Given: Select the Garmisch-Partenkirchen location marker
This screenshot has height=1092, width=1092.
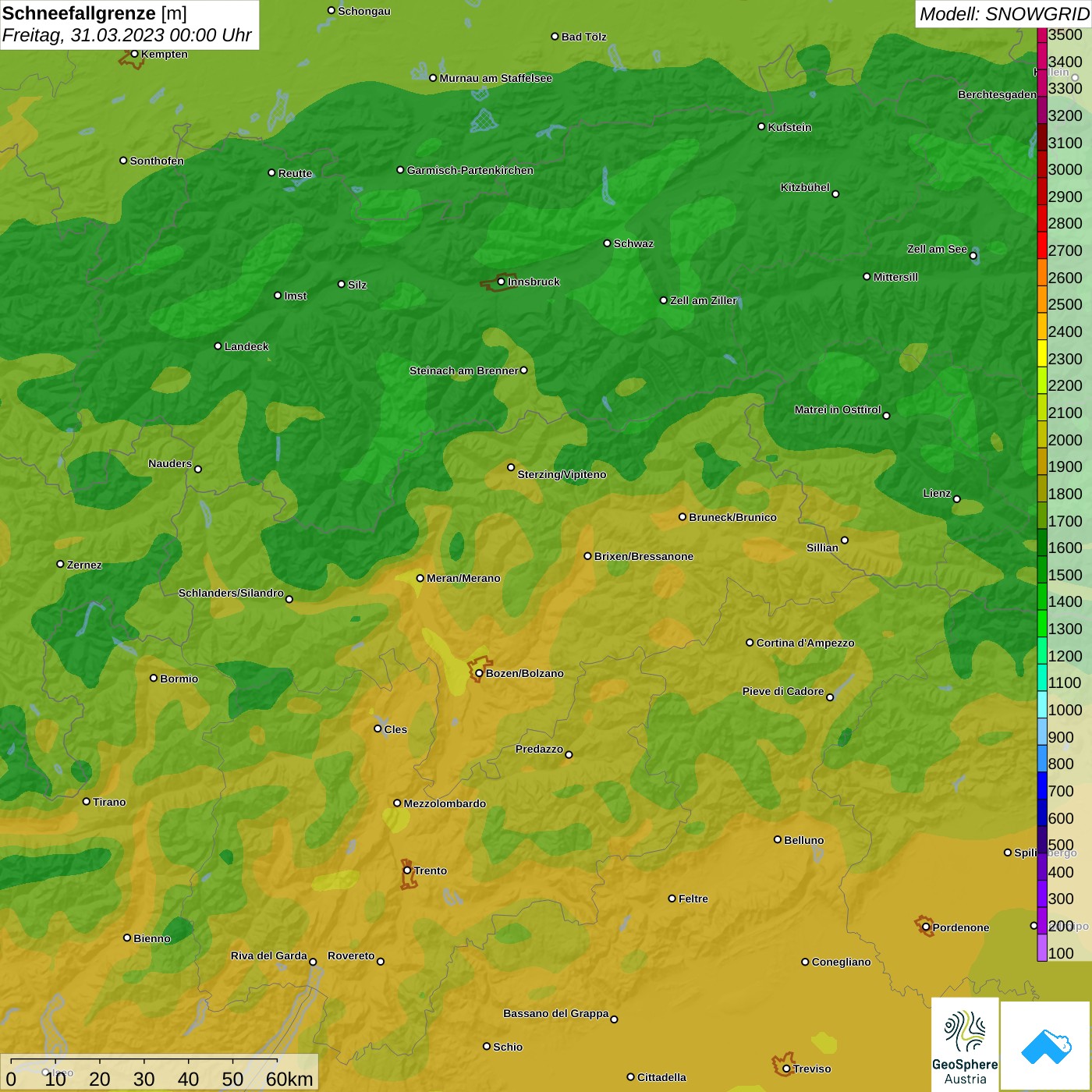Looking at the screenshot, I should point(400,169).
